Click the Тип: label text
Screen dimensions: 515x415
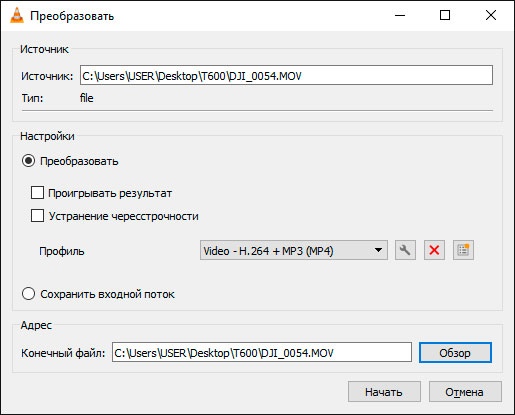(32, 98)
